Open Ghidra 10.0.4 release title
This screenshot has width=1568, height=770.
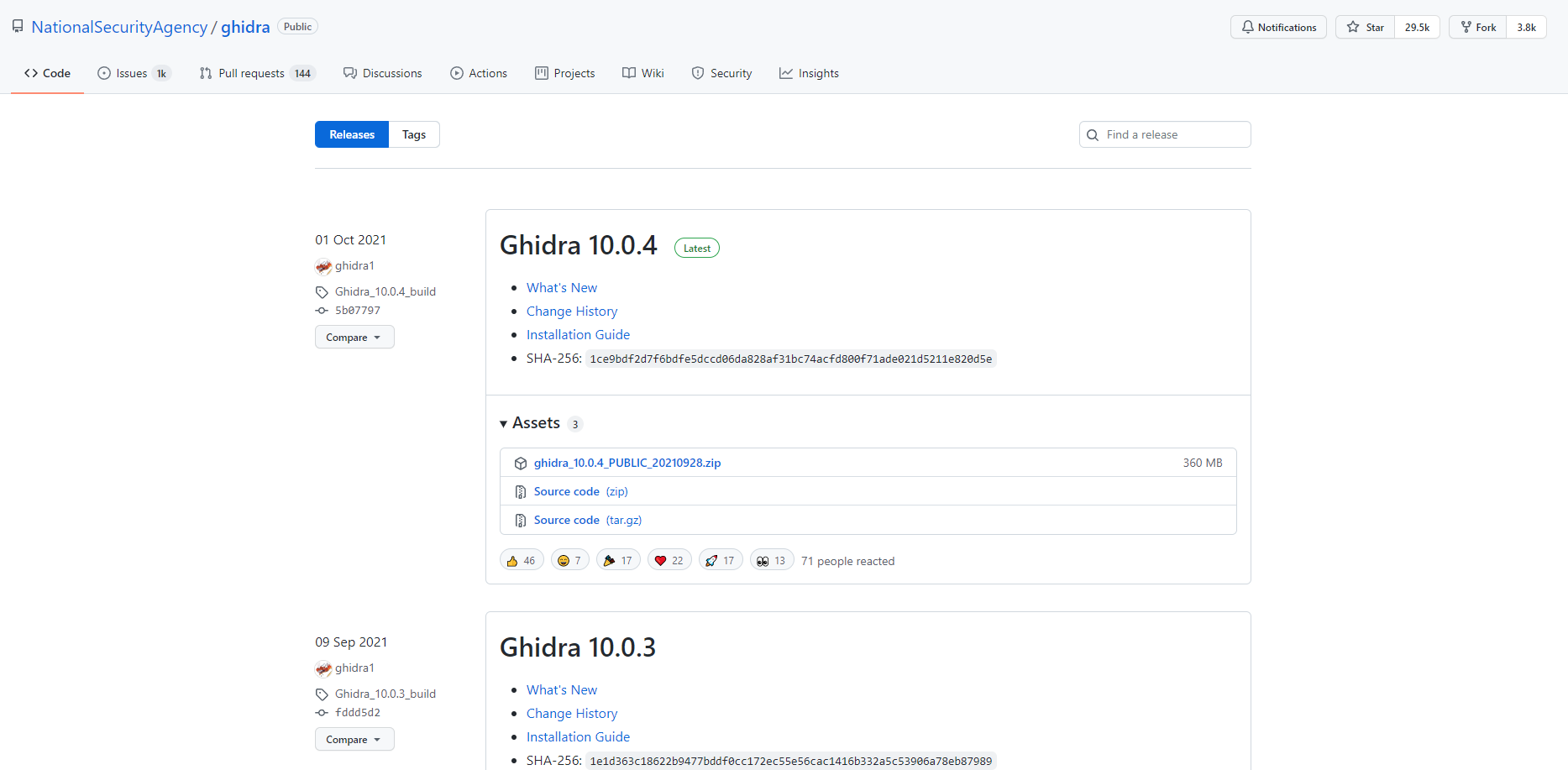point(579,245)
